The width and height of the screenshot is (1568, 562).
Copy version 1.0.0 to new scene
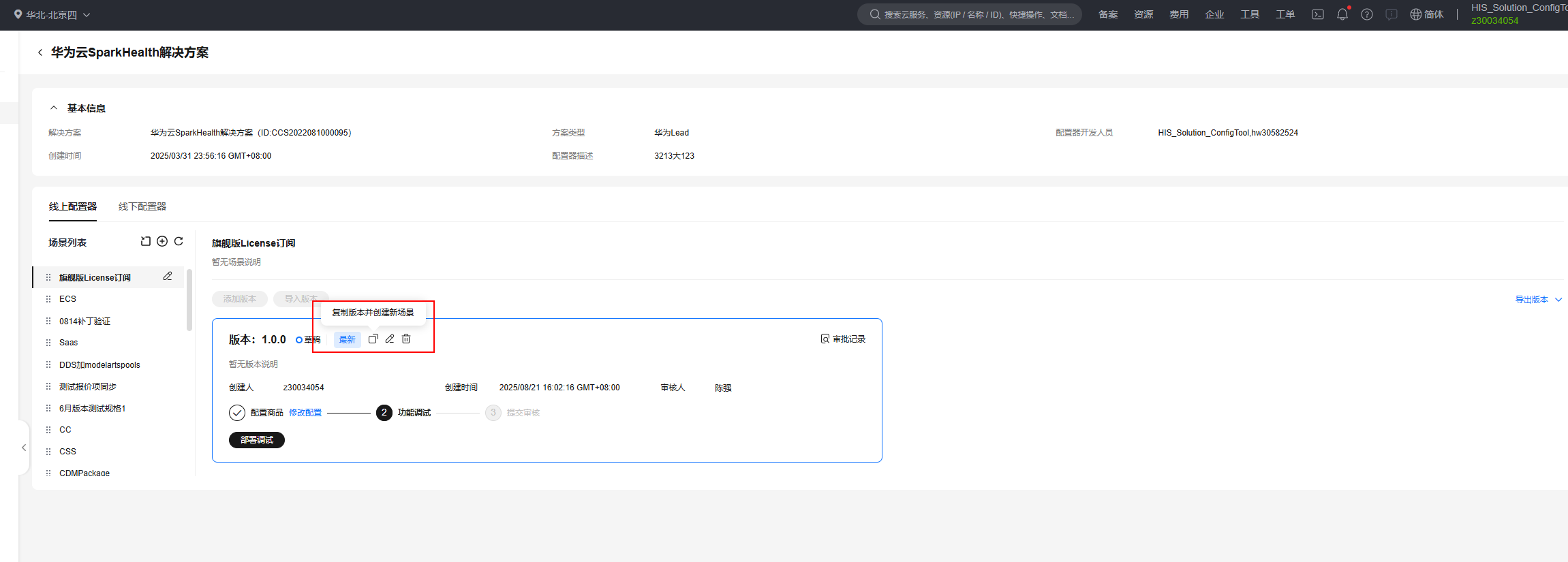373,339
